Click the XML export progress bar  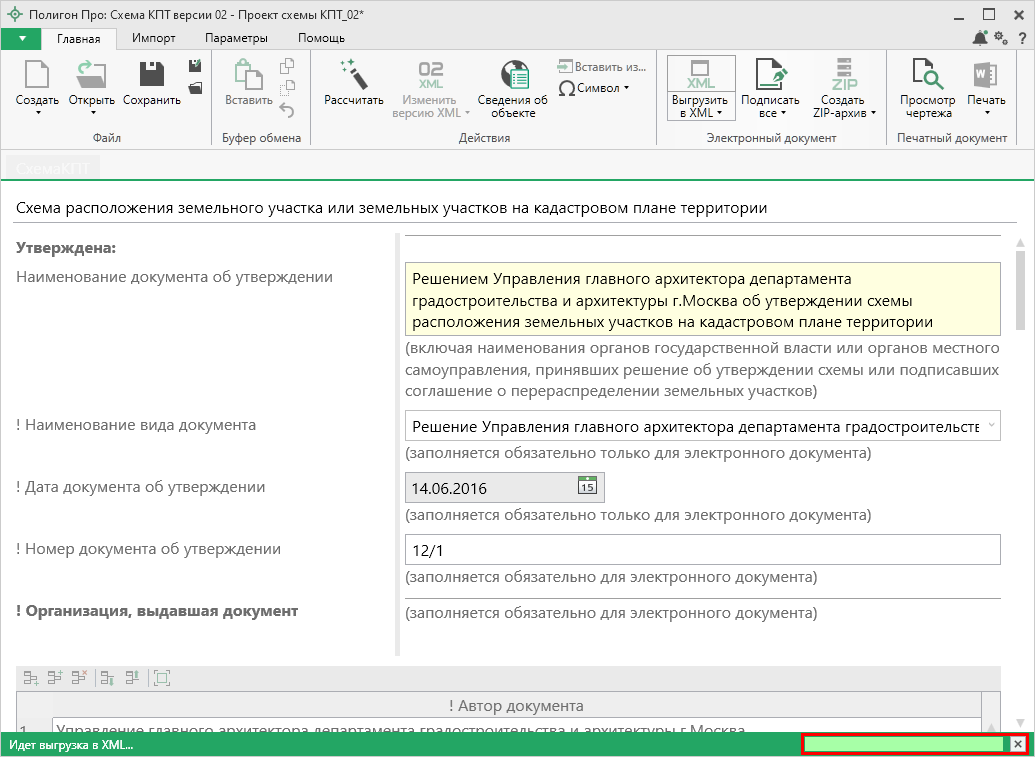pos(906,745)
